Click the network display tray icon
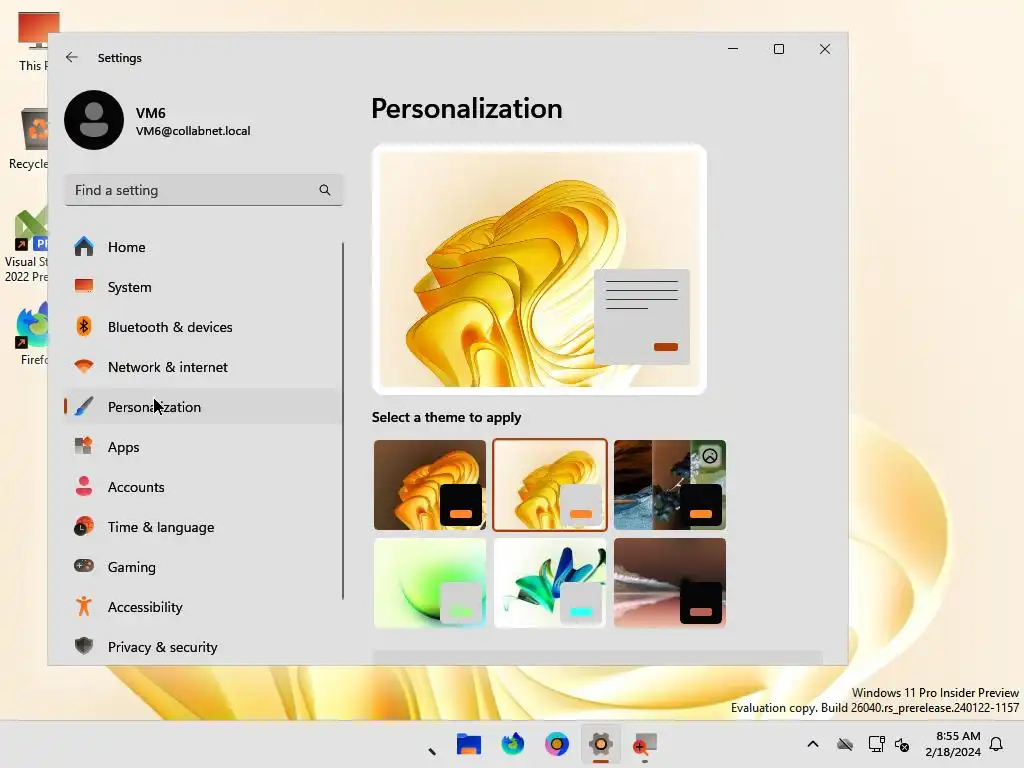The image size is (1024, 768). pos(876,744)
